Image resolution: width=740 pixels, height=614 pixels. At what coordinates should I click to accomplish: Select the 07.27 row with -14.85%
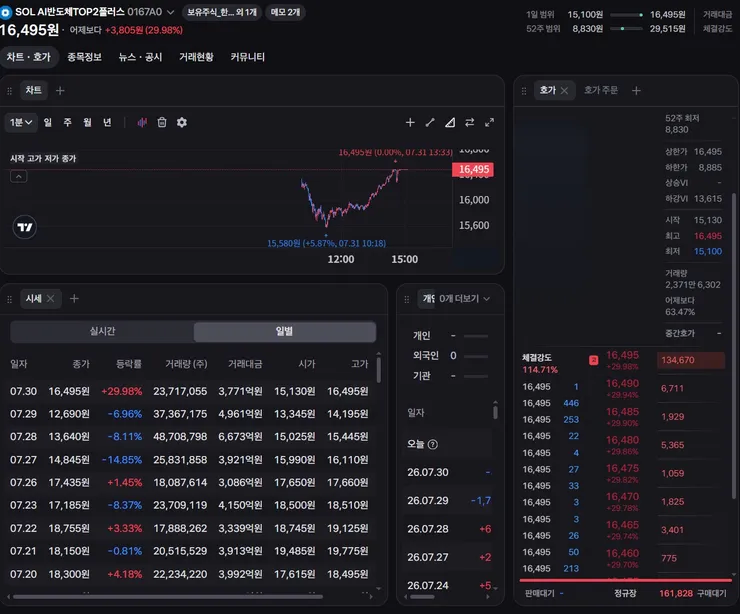click(x=189, y=460)
